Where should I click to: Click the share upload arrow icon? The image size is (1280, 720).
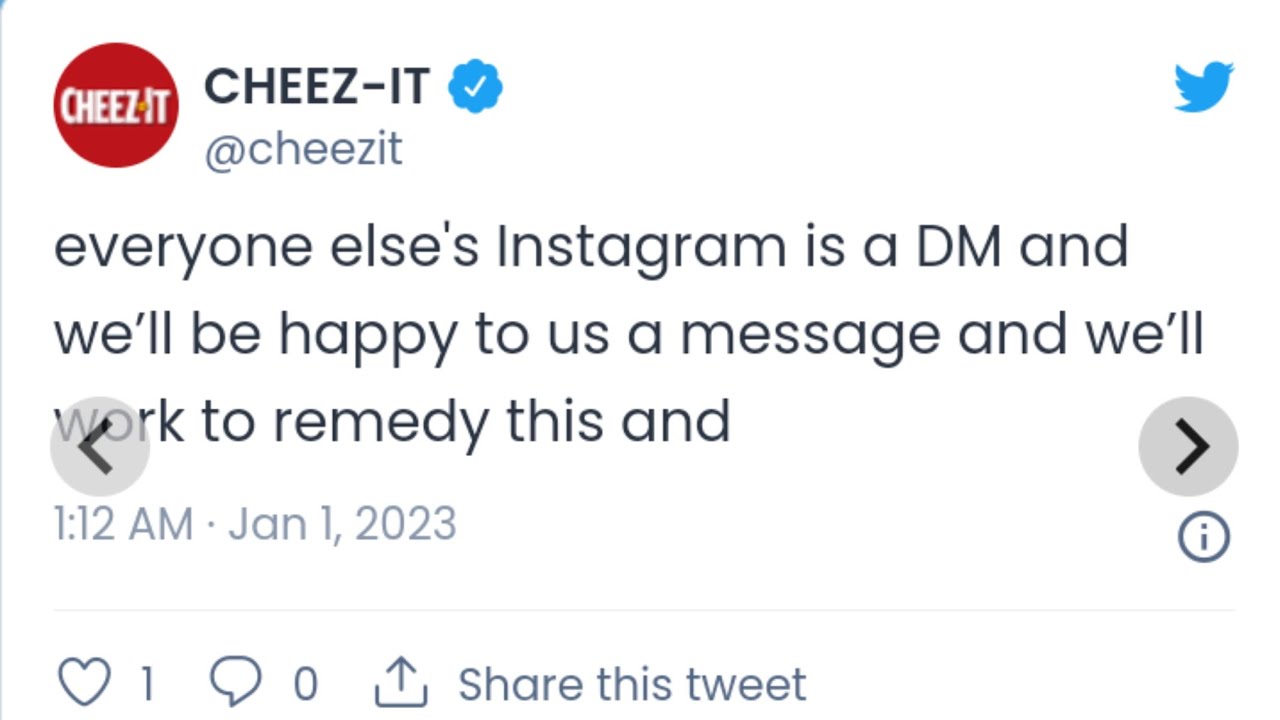point(401,682)
